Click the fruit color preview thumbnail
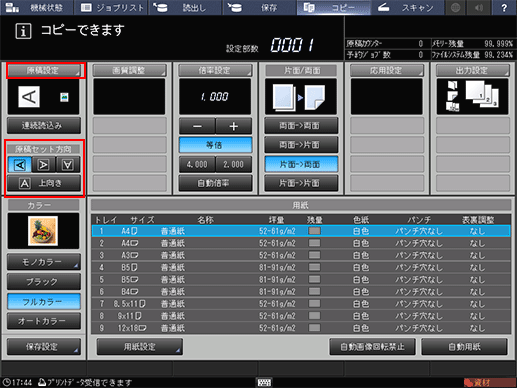The height and width of the screenshot is (388, 517). tap(43, 231)
